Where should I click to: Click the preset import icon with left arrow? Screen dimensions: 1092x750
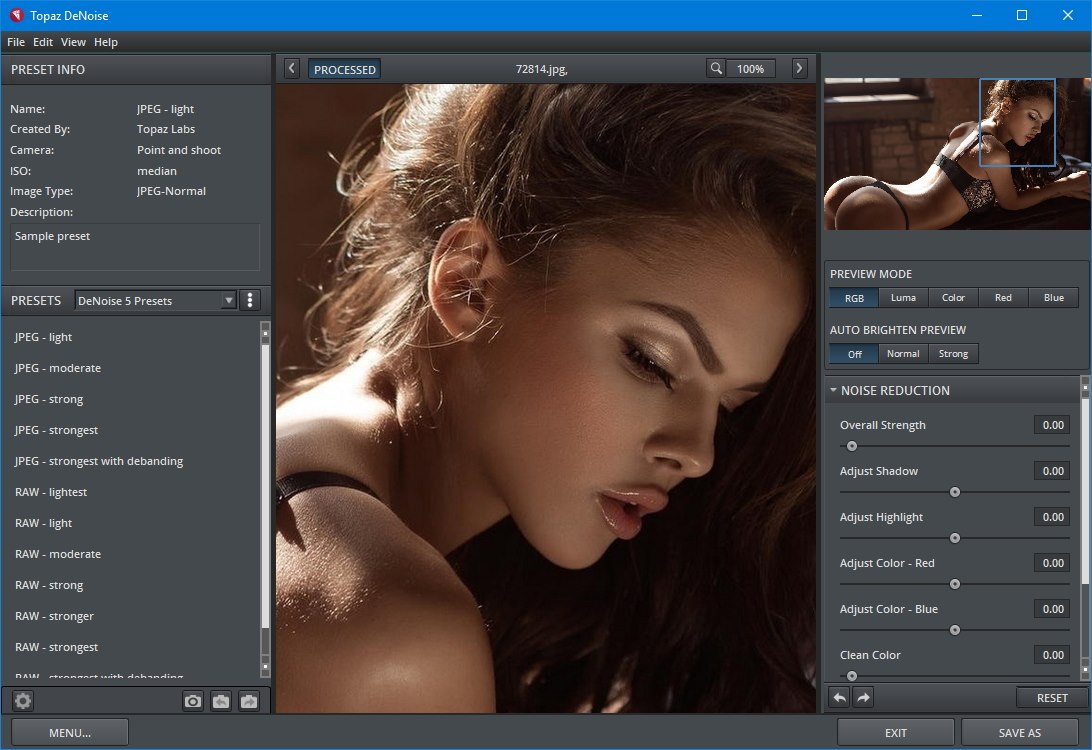[220, 701]
